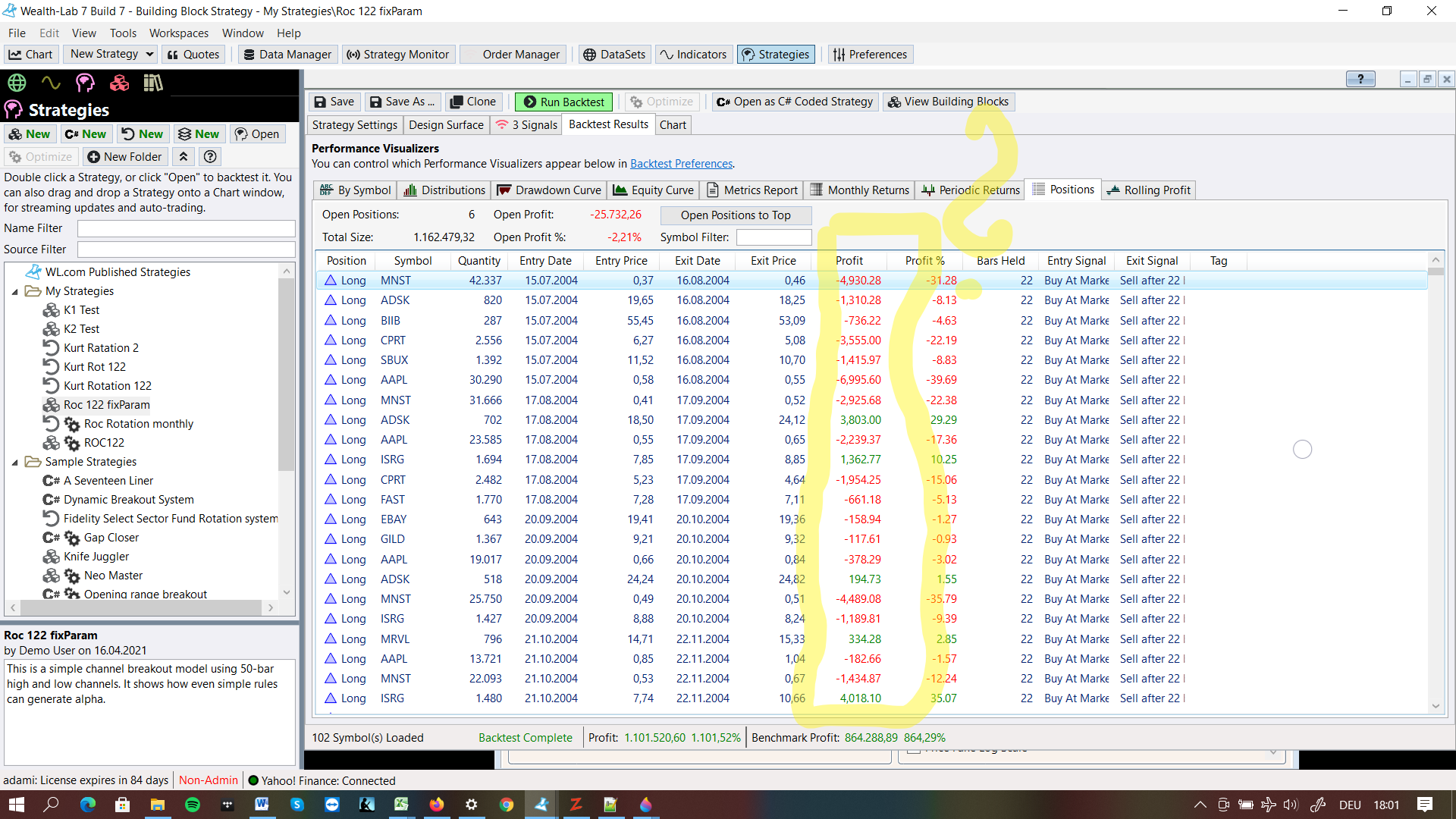Click the library books icon in the left panel
1456x819 pixels.
tap(153, 83)
